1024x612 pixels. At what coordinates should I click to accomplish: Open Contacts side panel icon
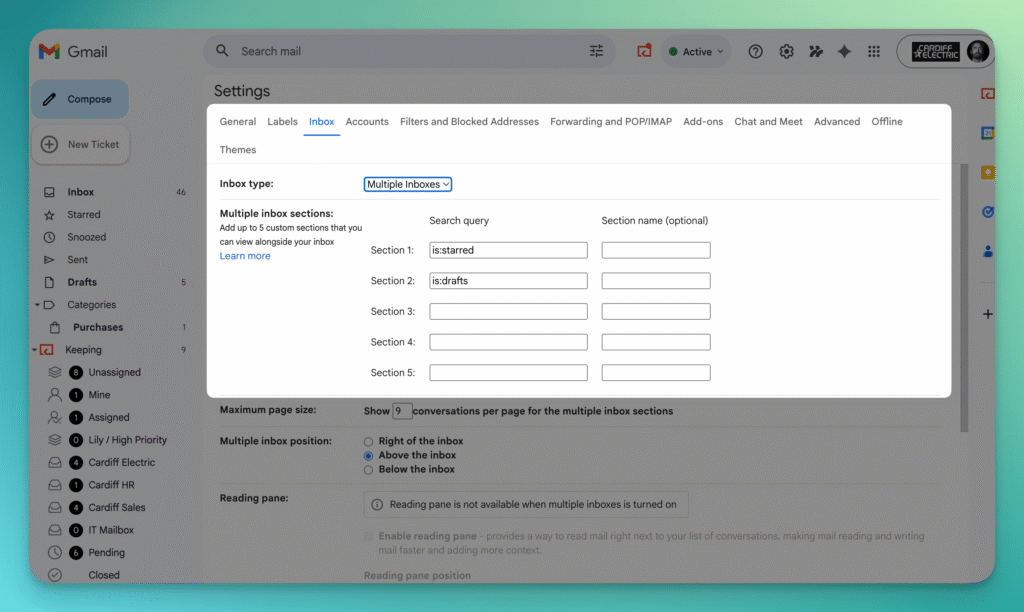pos(987,251)
